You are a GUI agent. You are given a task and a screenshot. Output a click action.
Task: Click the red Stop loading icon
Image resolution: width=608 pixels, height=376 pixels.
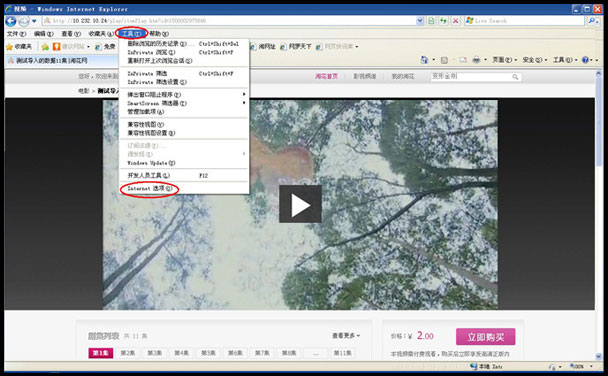(456, 21)
